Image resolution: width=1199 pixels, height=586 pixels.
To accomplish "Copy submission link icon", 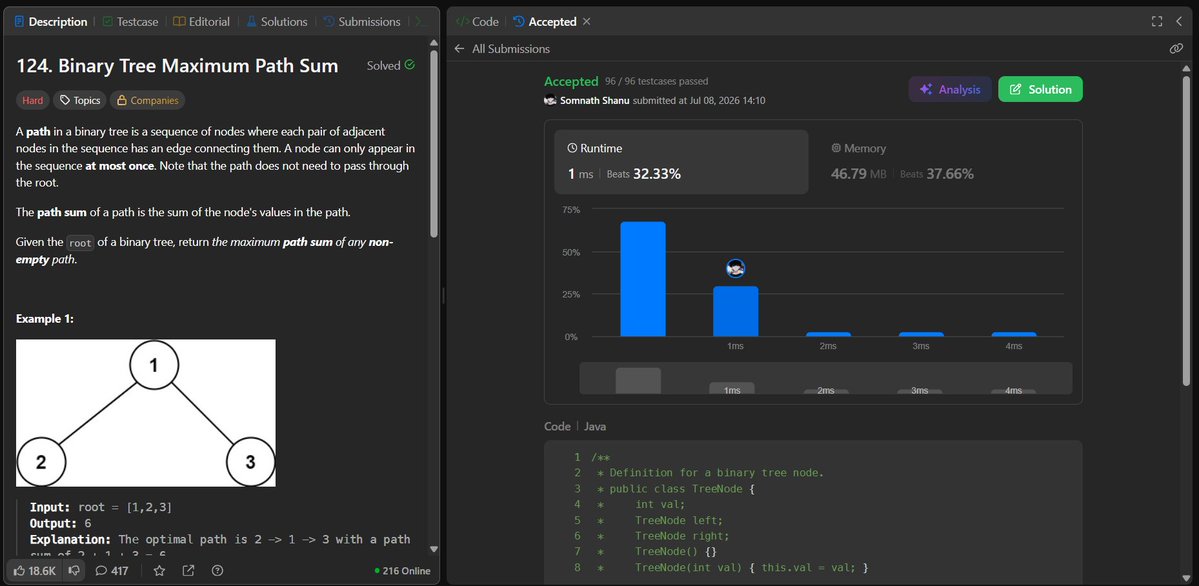I will tap(1176, 48).
